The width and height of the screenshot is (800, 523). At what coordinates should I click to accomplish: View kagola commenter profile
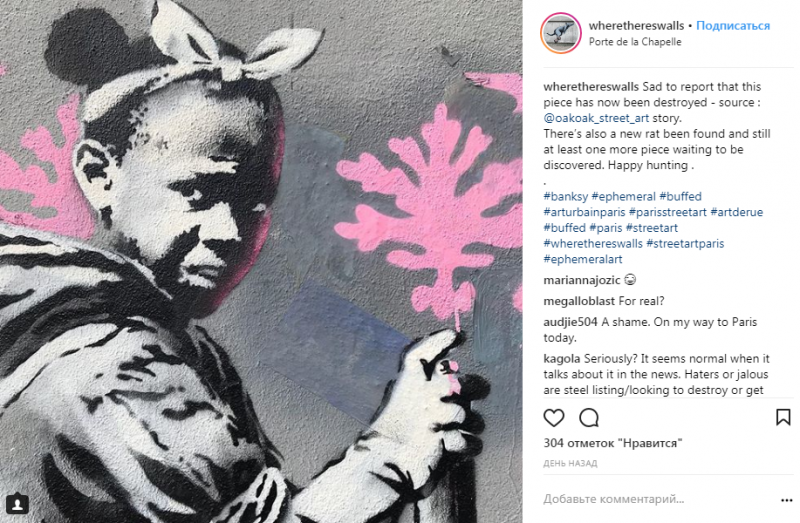pyautogui.click(x=562, y=359)
